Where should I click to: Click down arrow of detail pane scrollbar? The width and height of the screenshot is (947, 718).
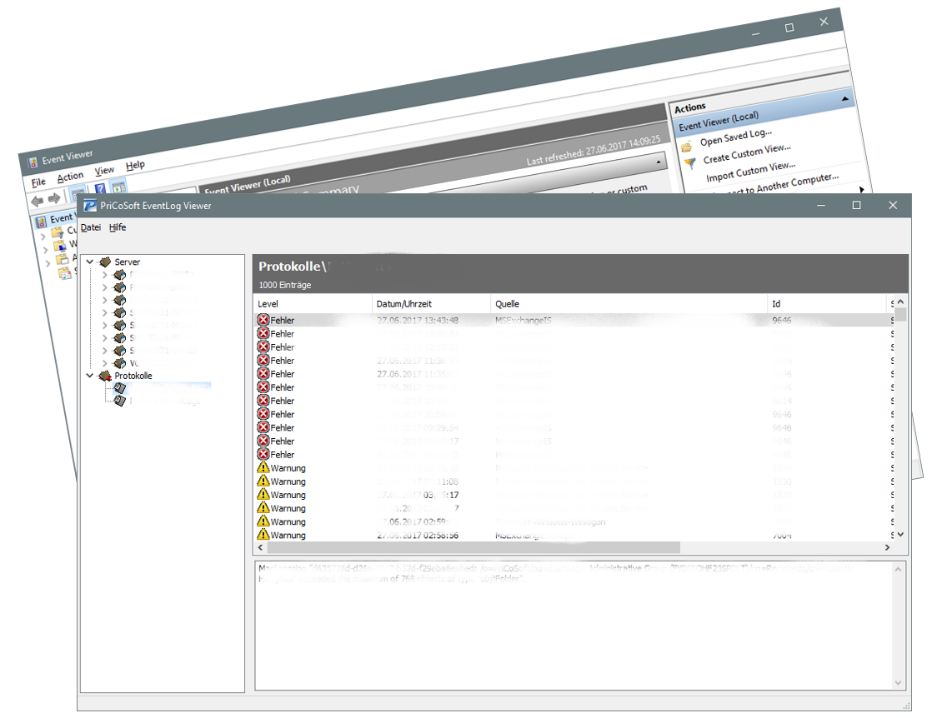click(898, 683)
